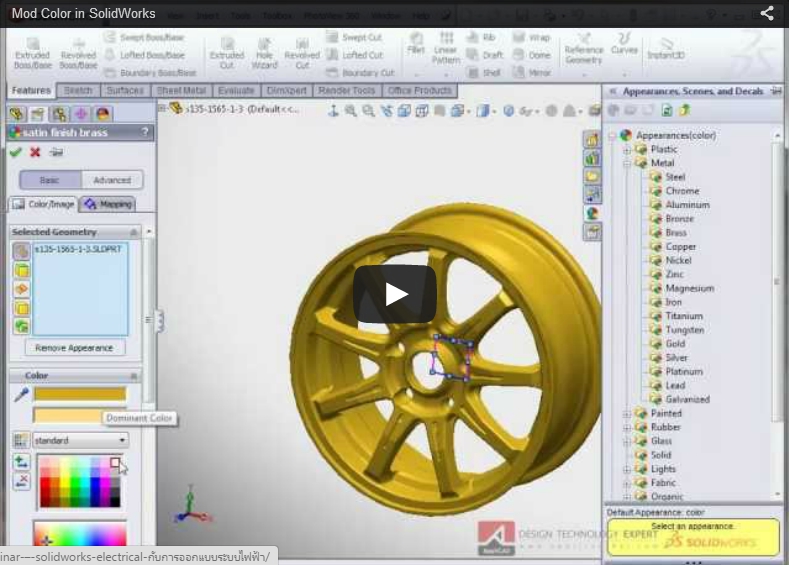Select the Color/Image tab
Viewport: 789px width, 565px height.
pos(43,204)
